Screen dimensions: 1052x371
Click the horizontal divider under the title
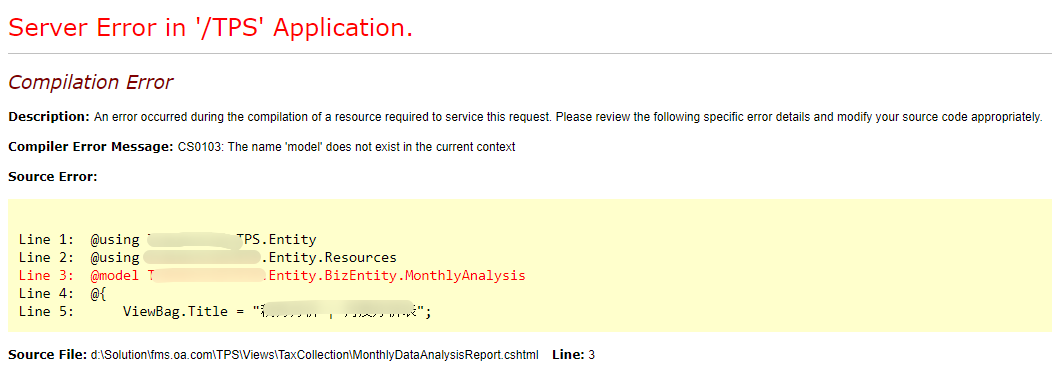tap(526, 53)
